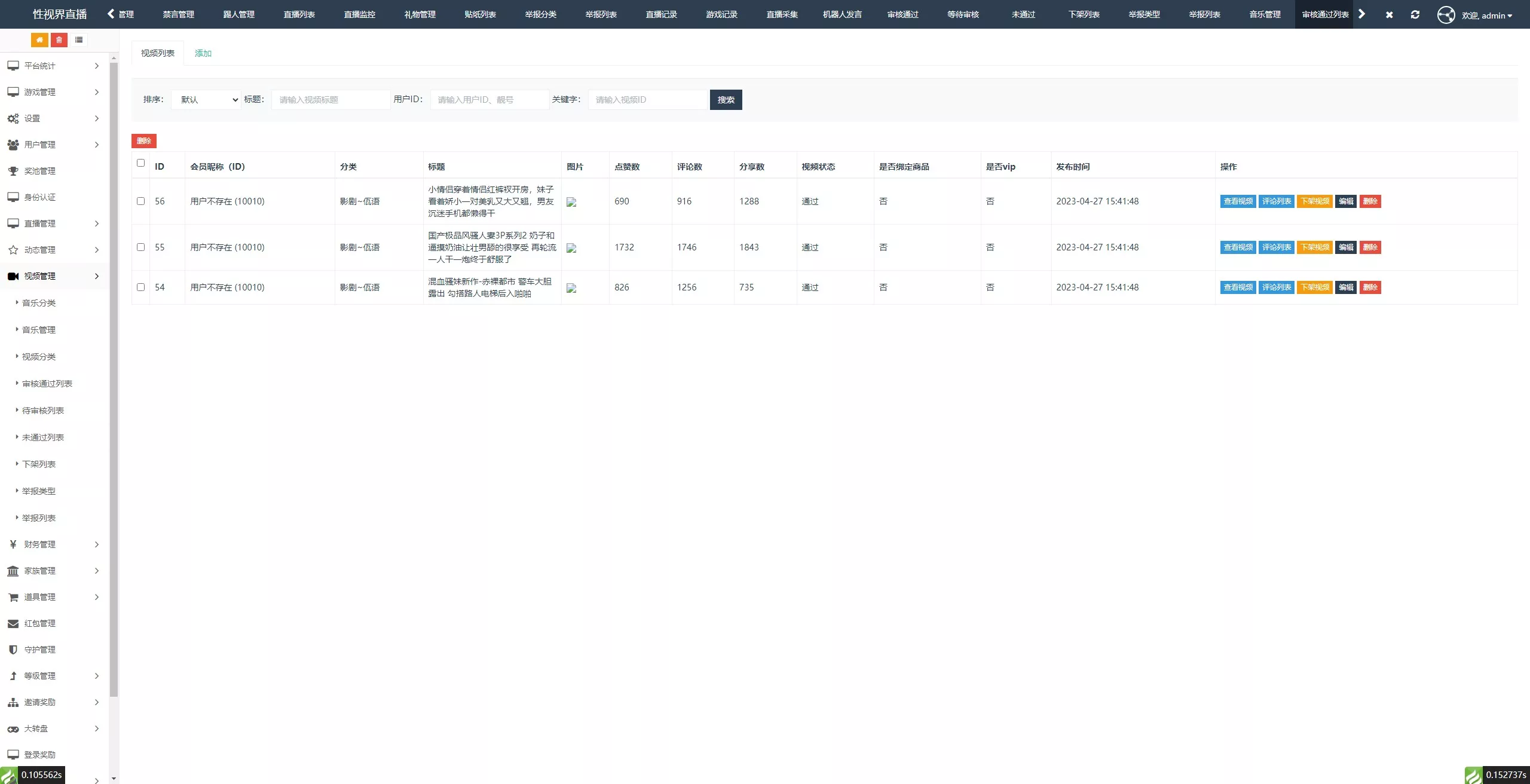
Task: Click the orange home icon button
Action: (39, 40)
